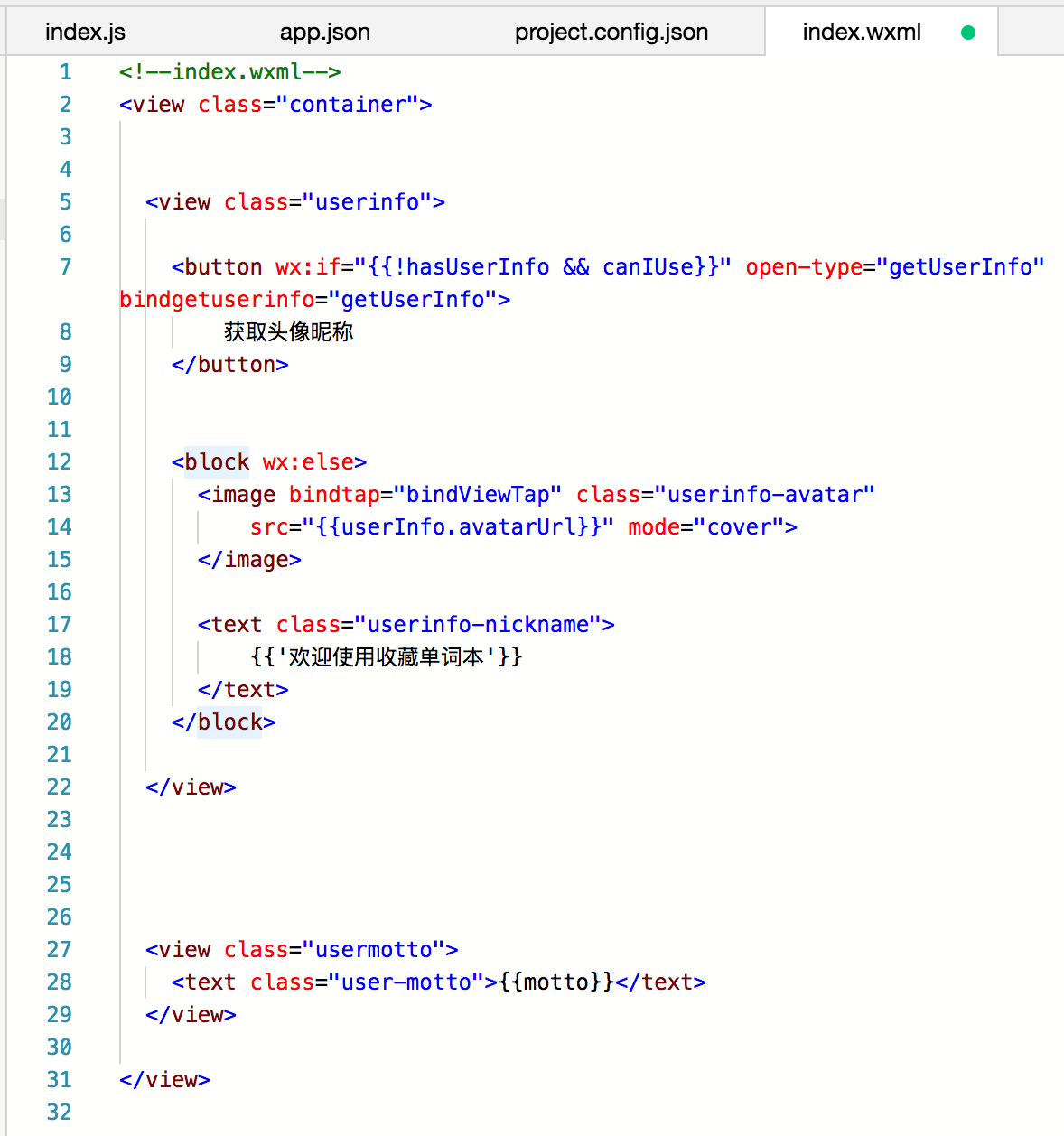Click line number 12 in gutter

pos(59,462)
